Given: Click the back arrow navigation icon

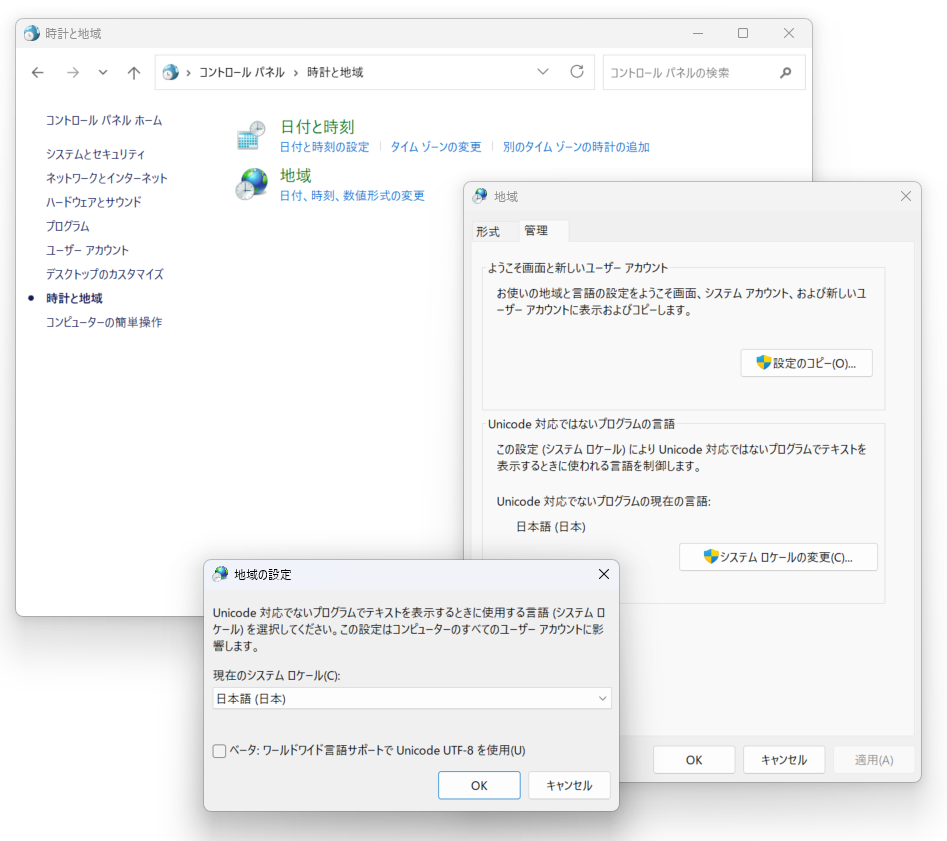Looking at the screenshot, I should (37, 72).
